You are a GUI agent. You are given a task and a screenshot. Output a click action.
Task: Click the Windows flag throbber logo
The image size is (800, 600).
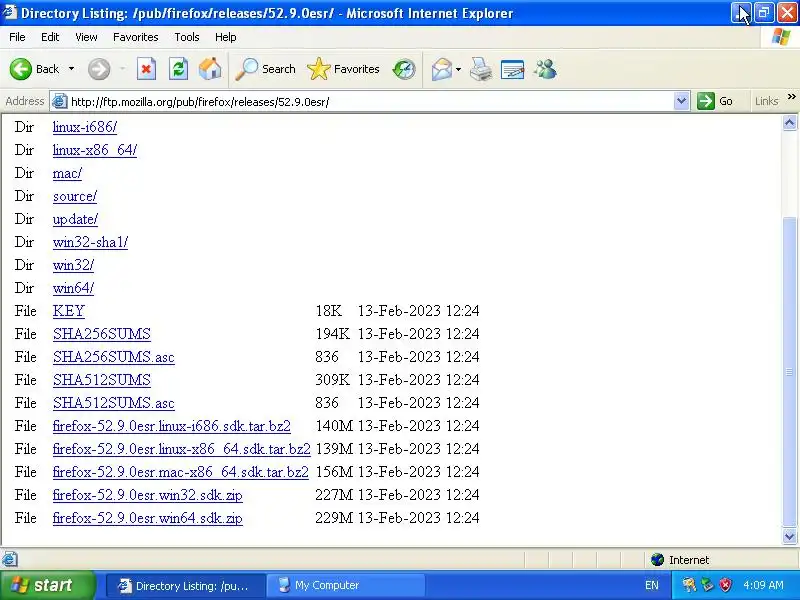pos(781,37)
